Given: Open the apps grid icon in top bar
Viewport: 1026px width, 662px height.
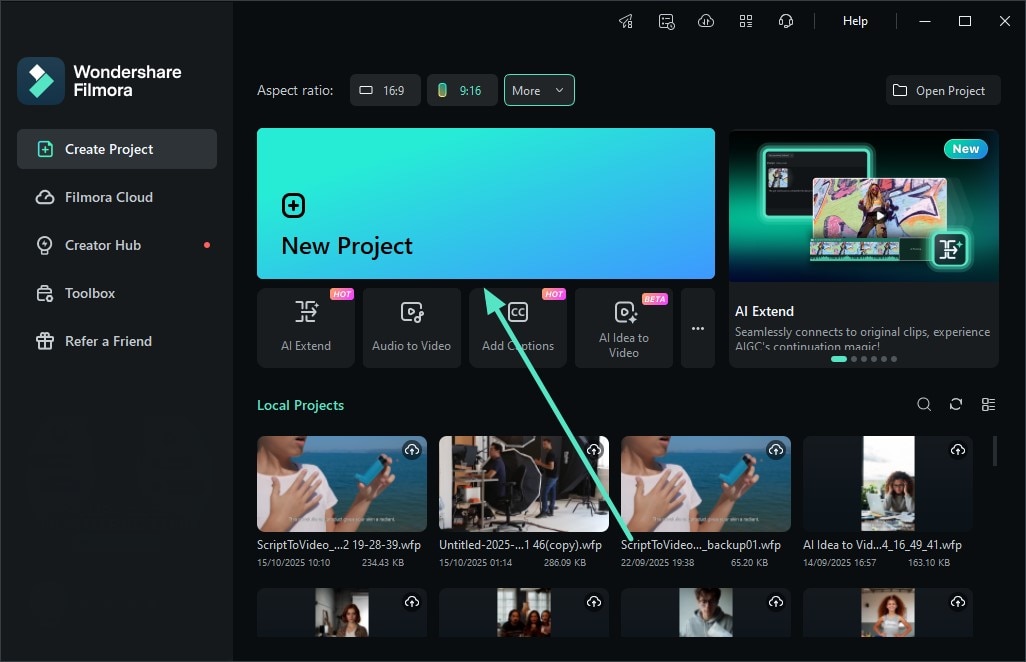Looking at the screenshot, I should (x=746, y=20).
